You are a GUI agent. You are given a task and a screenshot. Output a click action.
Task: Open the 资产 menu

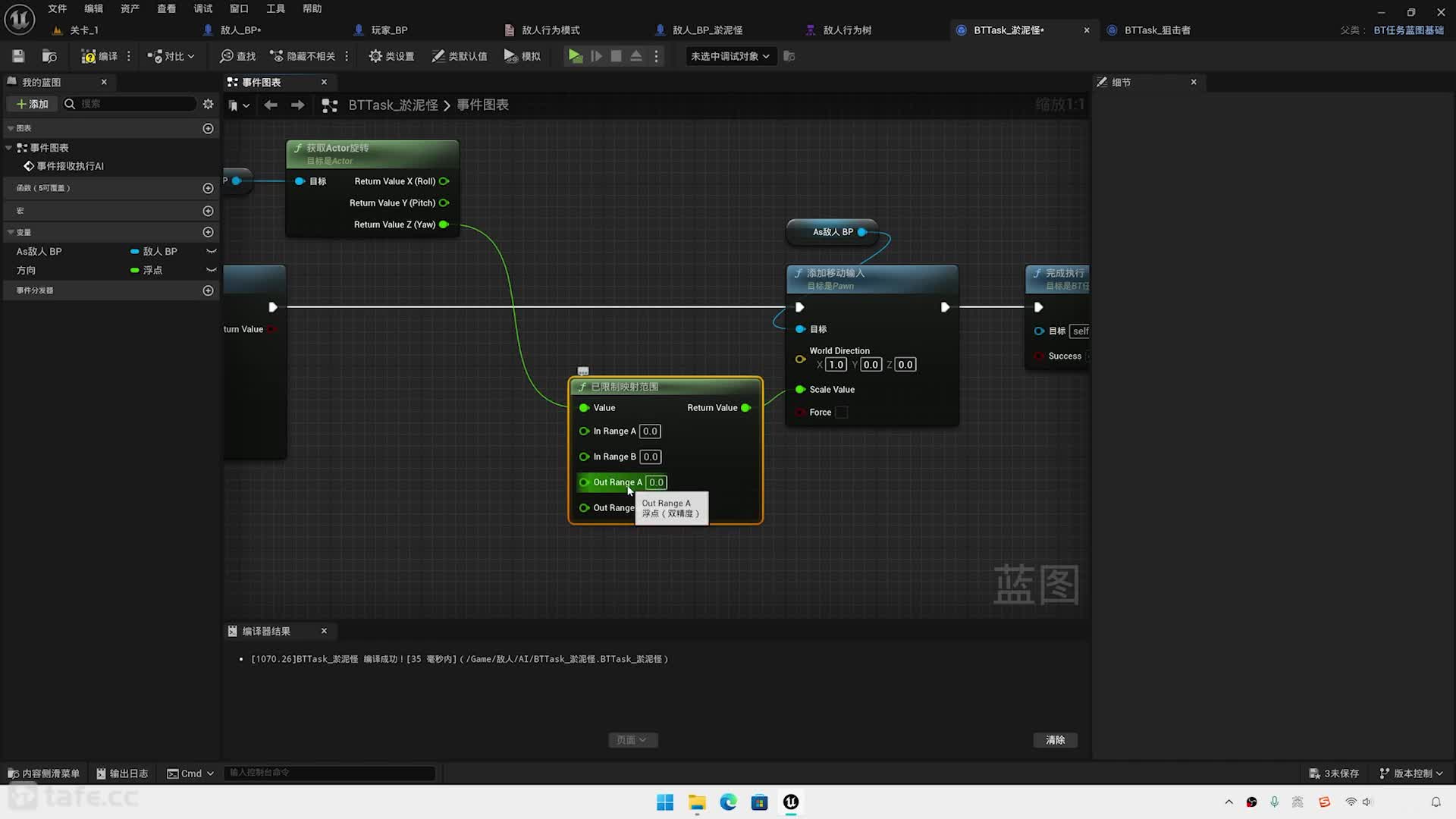[130, 8]
